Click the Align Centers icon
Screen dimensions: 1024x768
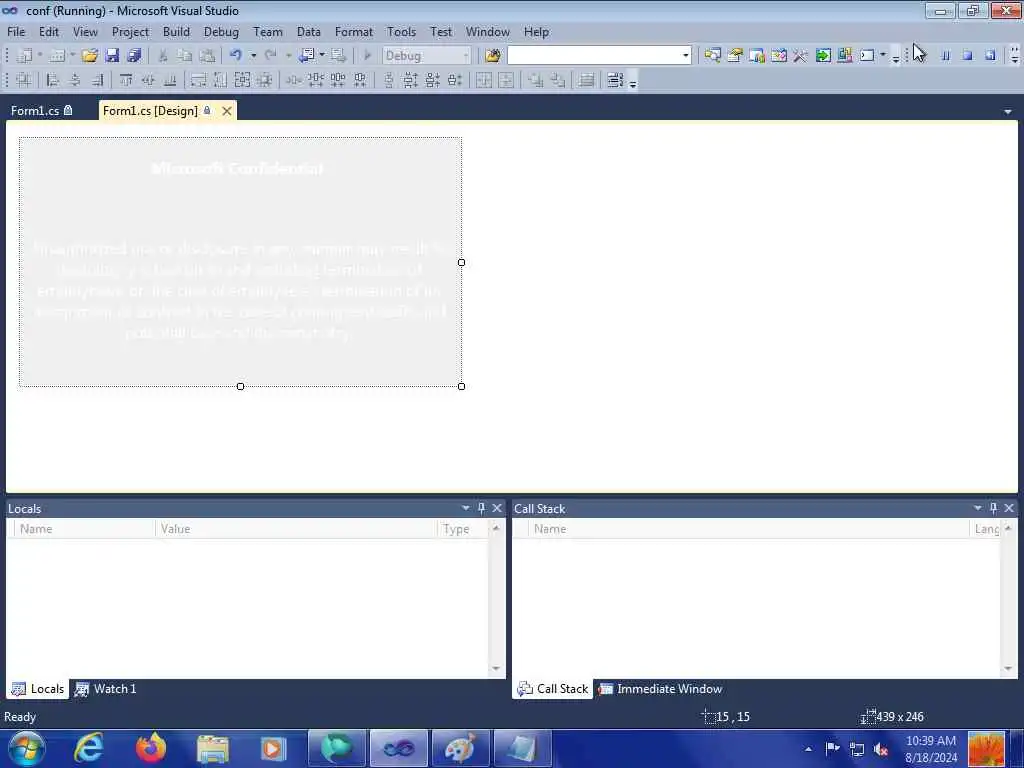coord(75,80)
